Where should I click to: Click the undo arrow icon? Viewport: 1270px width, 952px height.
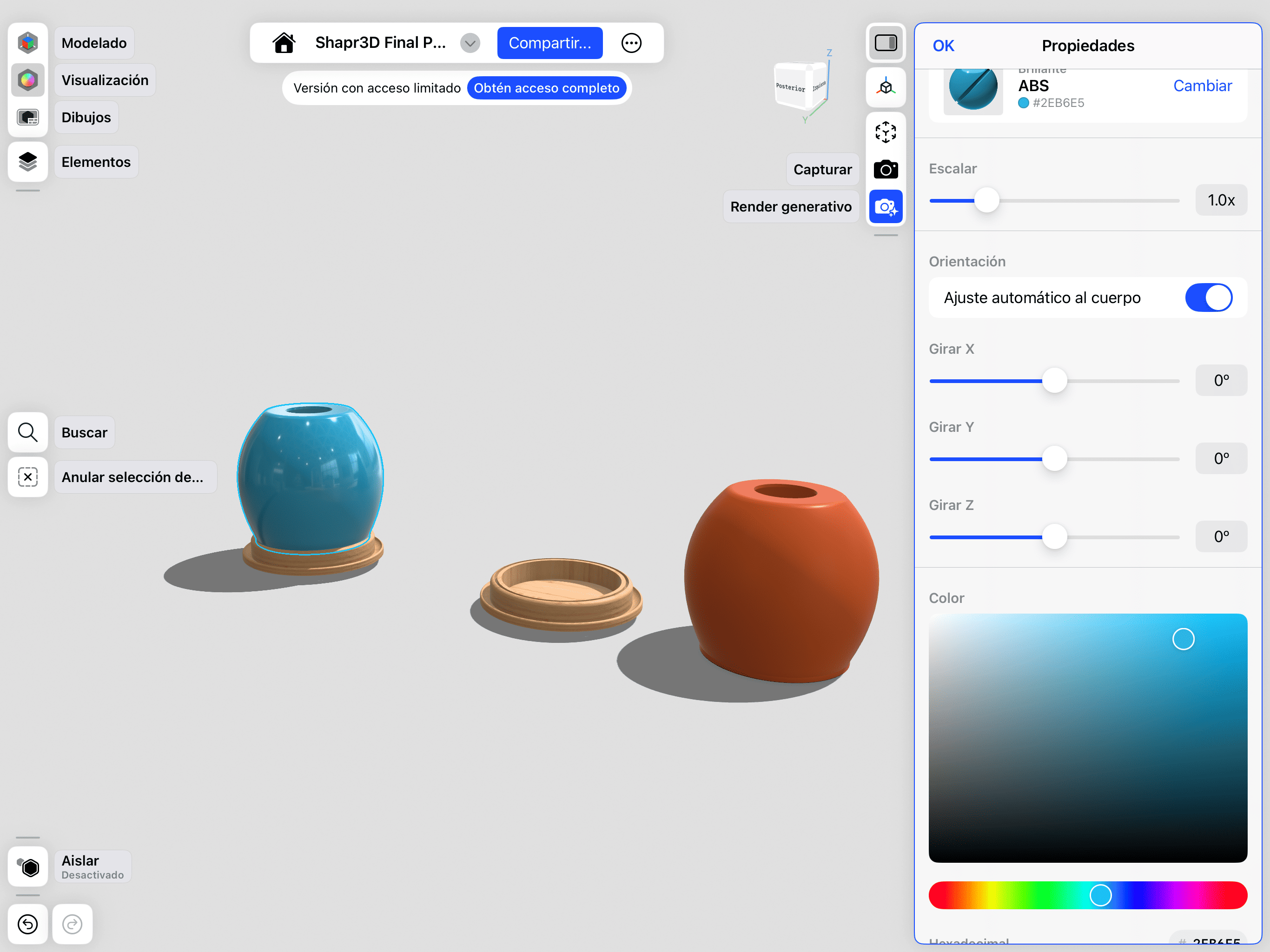pyautogui.click(x=27, y=924)
